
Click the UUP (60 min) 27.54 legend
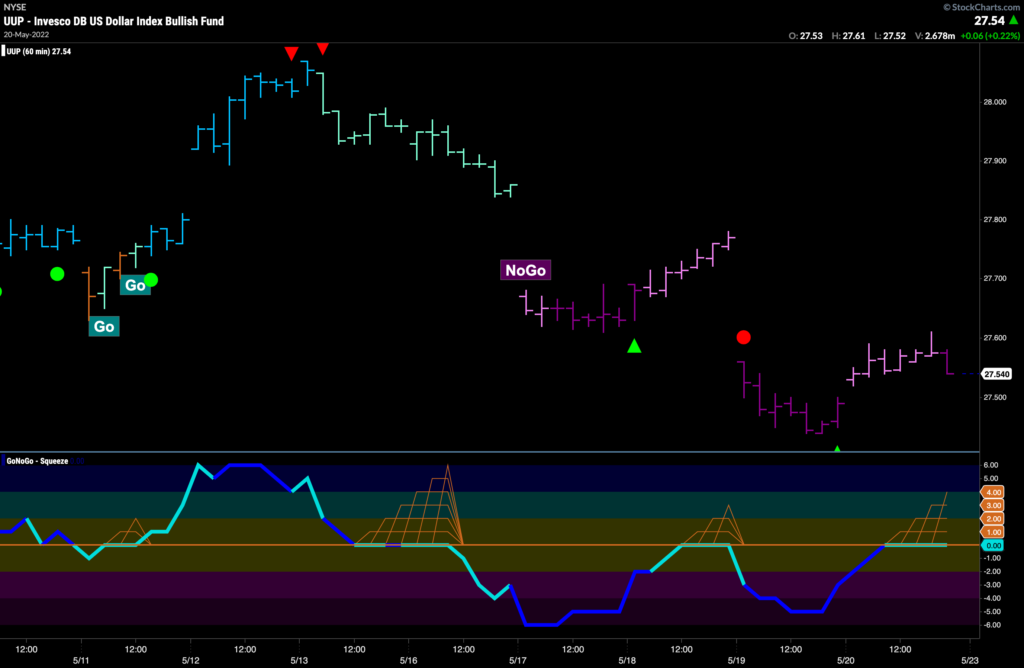39,51
